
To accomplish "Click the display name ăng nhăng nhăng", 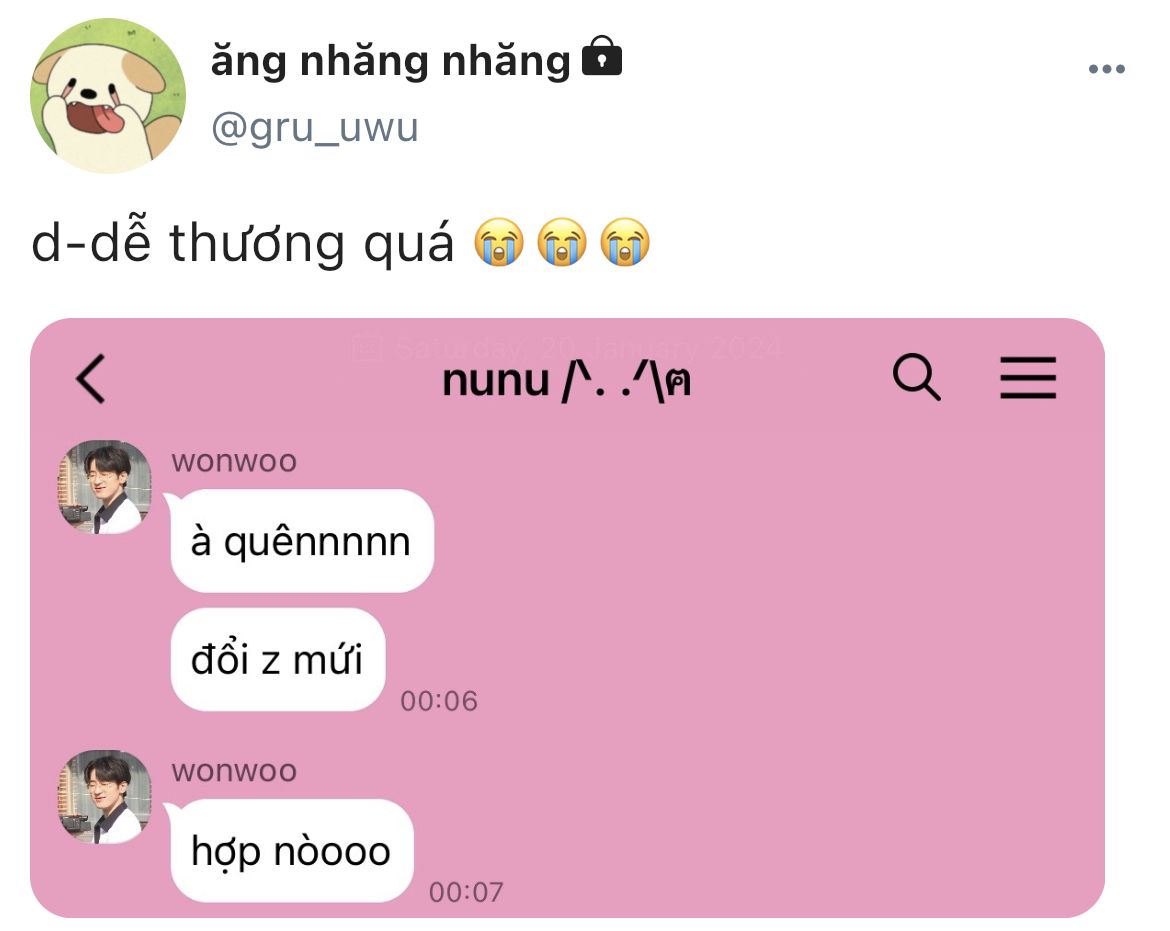I will (390, 60).
